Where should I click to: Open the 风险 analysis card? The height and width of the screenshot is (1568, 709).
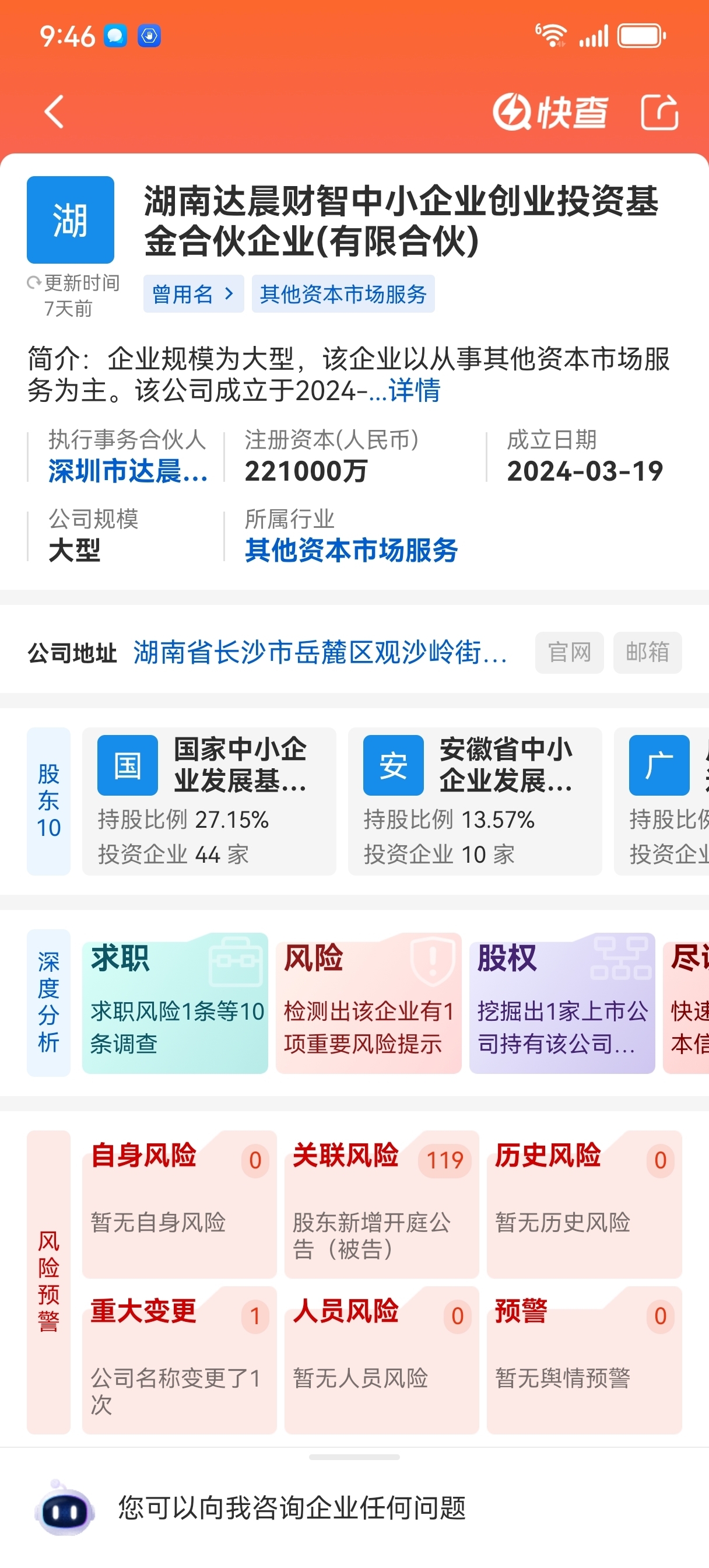coord(369,1003)
